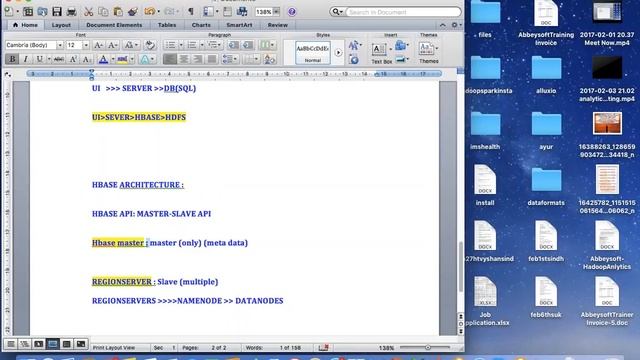Click the Open document icon
640x360 pixels.
tap(42, 11)
